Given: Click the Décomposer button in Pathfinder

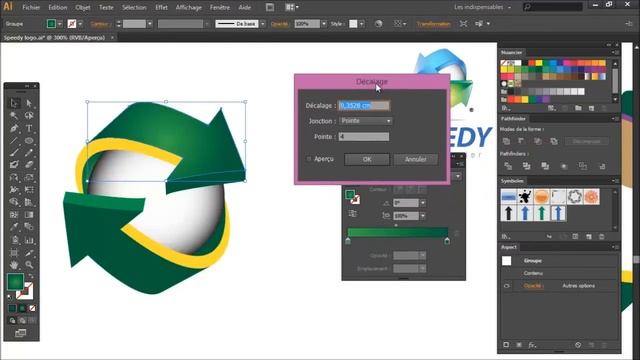Looking at the screenshot, I should tap(587, 141).
